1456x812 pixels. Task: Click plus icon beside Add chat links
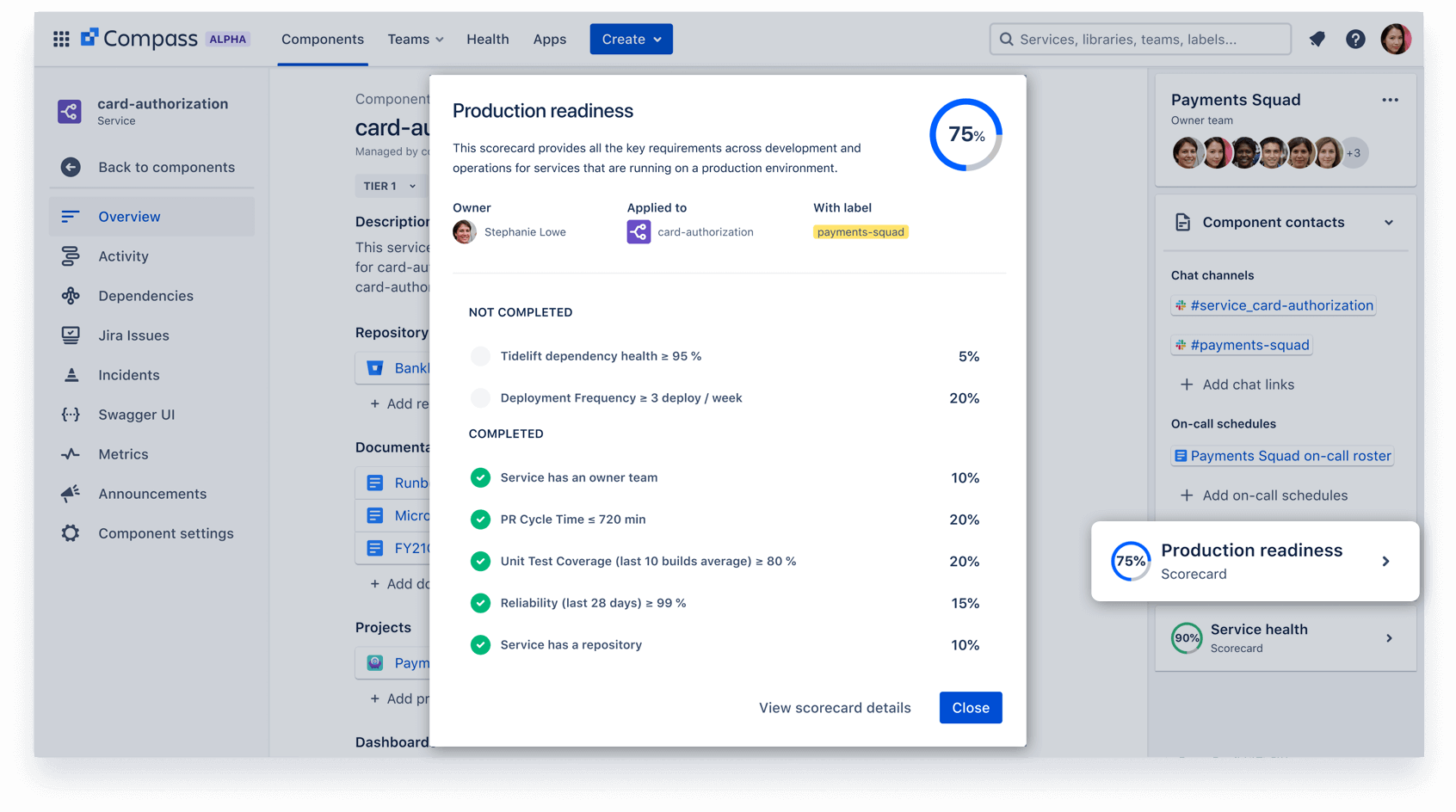1187,384
